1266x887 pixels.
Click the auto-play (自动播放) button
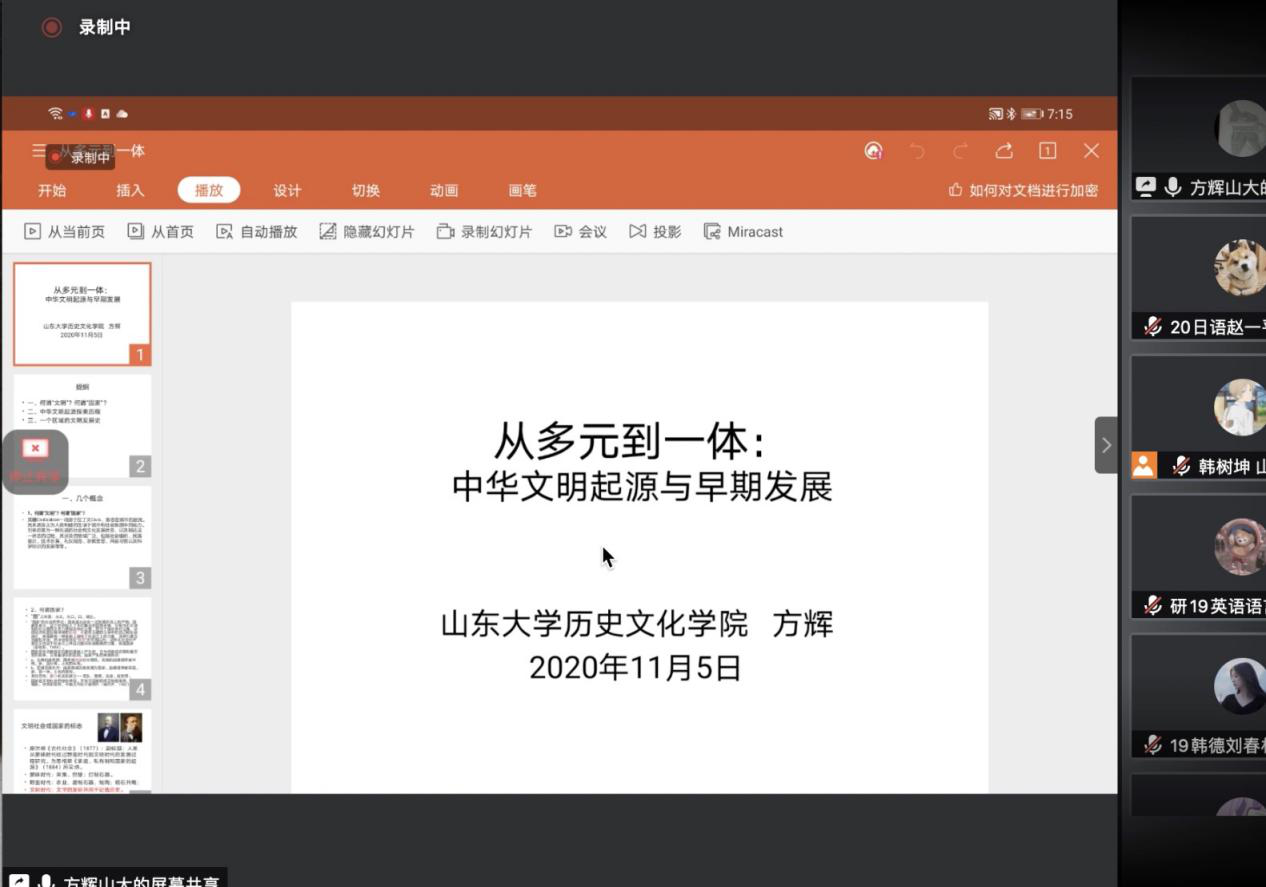coord(257,232)
